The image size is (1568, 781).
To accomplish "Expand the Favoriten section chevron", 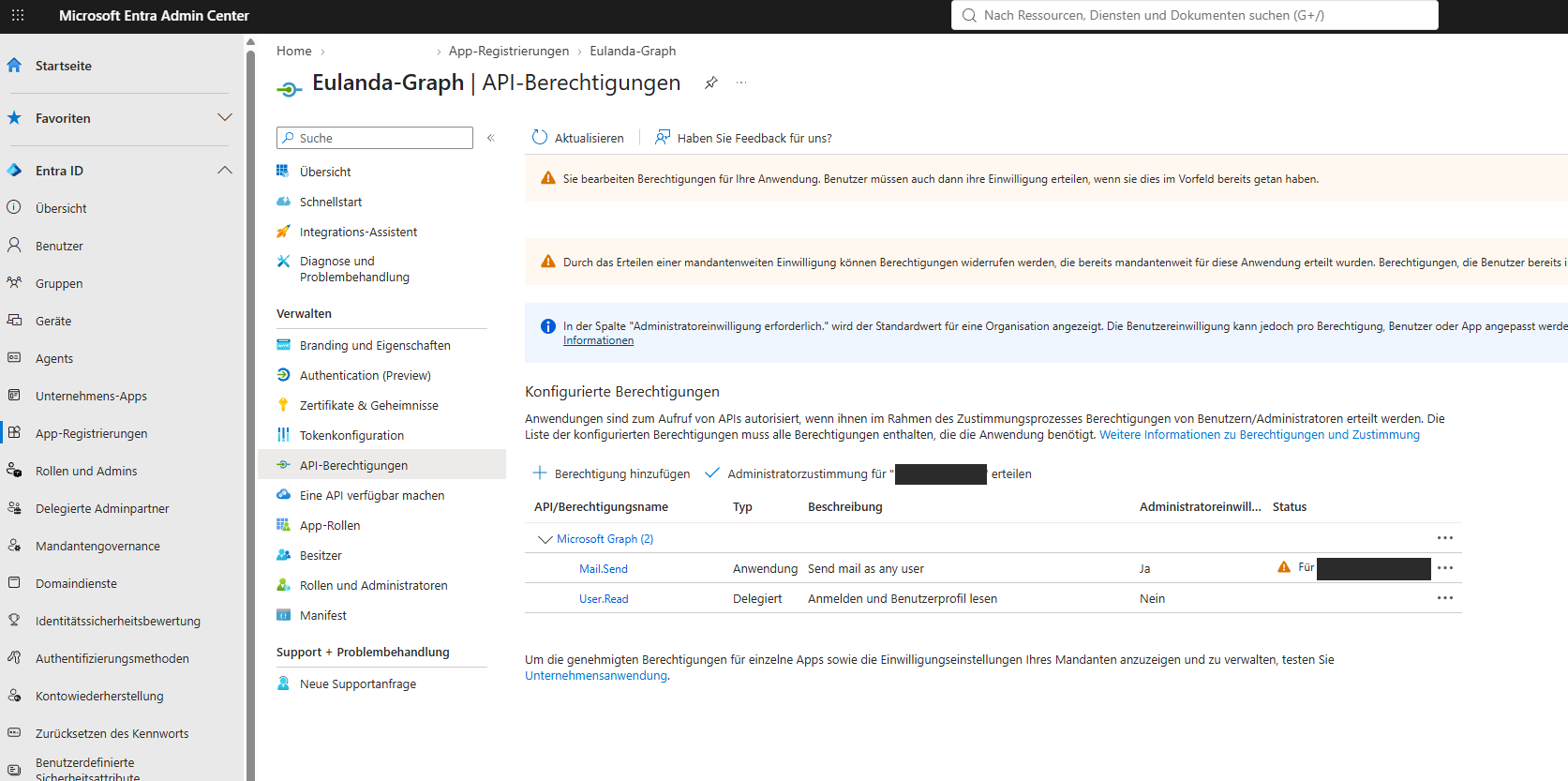I will click(x=225, y=118).
